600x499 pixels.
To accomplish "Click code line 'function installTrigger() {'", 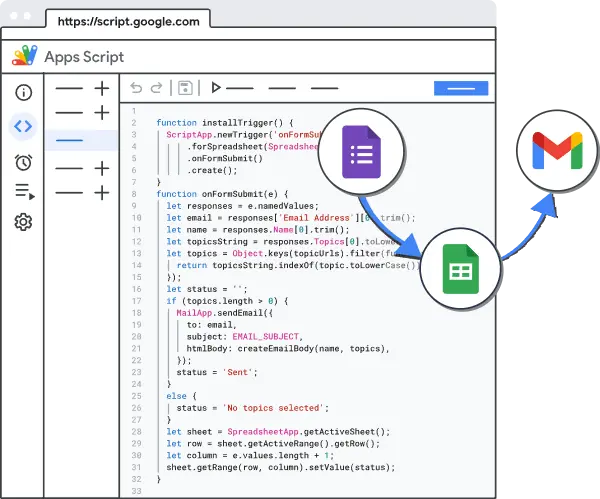I will 225,123.
